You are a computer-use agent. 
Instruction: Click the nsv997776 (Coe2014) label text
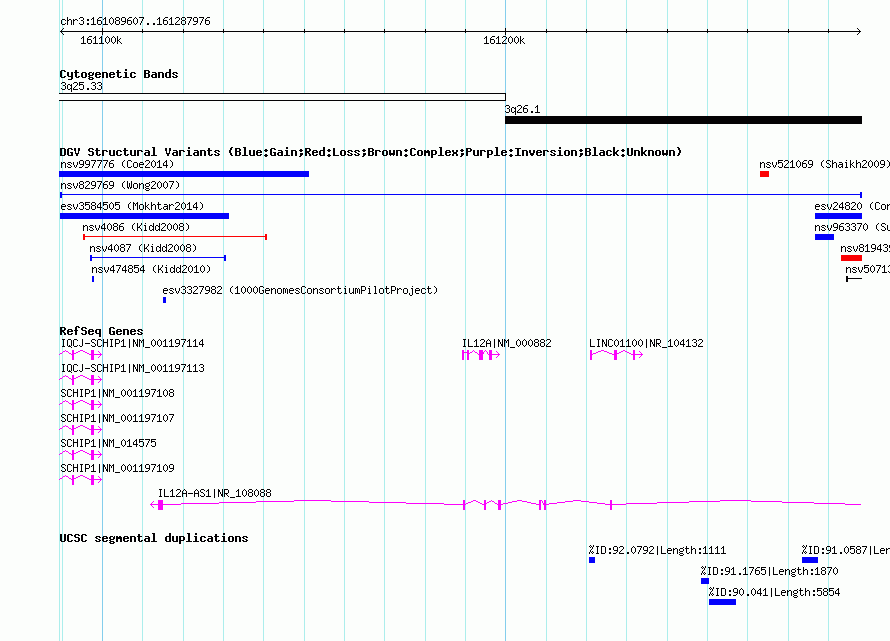pos(117,164)
